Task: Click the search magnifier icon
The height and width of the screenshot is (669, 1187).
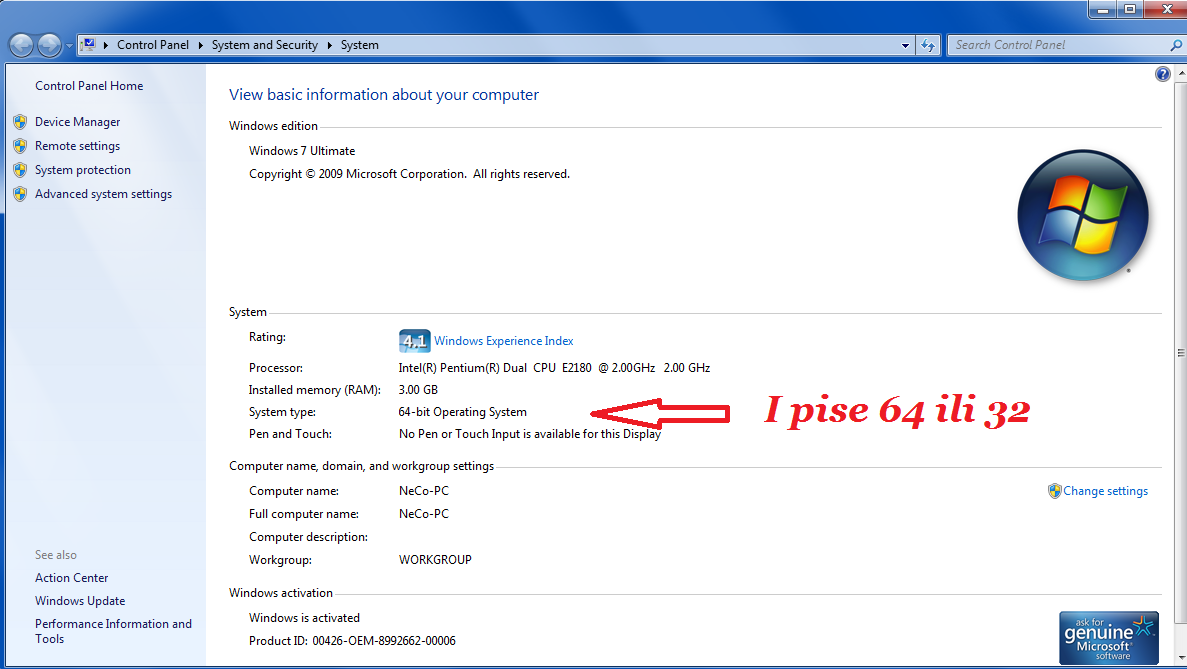Action: point(1176,45)
